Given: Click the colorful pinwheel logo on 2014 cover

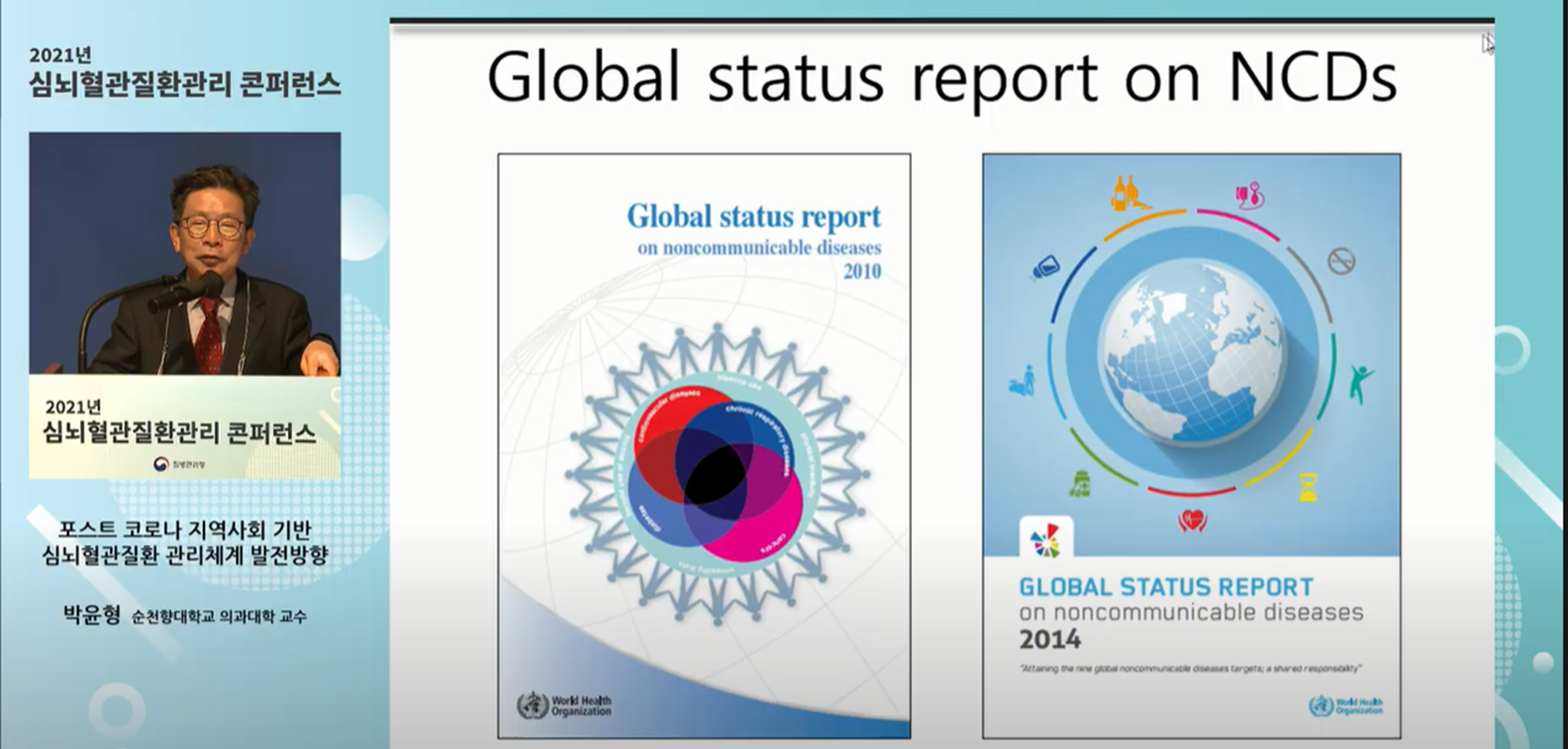Looking at the screenshot, I should pos(1046,540).
